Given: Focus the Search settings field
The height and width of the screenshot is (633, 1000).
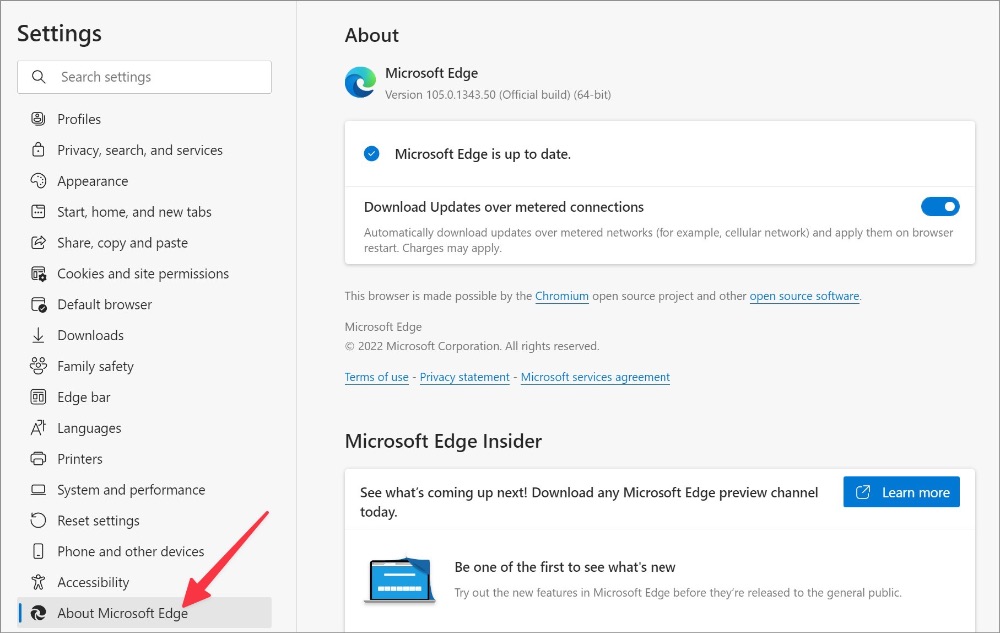Looking at the screenshot, I should 144,76.
